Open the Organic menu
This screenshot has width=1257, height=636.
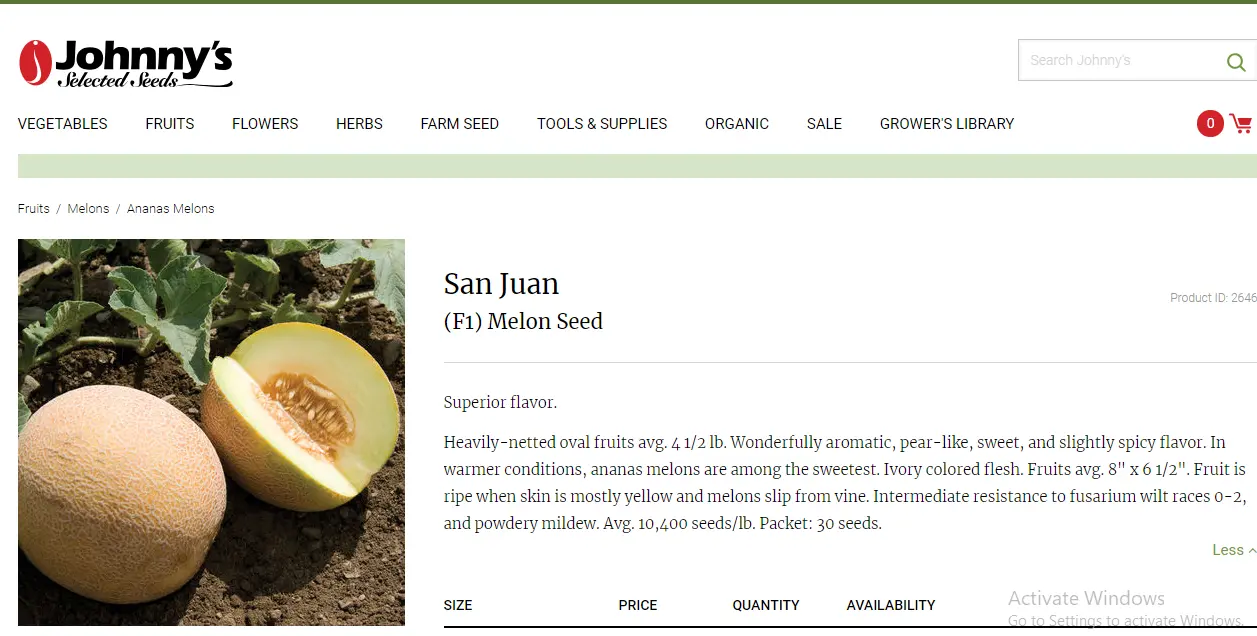[x=737, y=124]
